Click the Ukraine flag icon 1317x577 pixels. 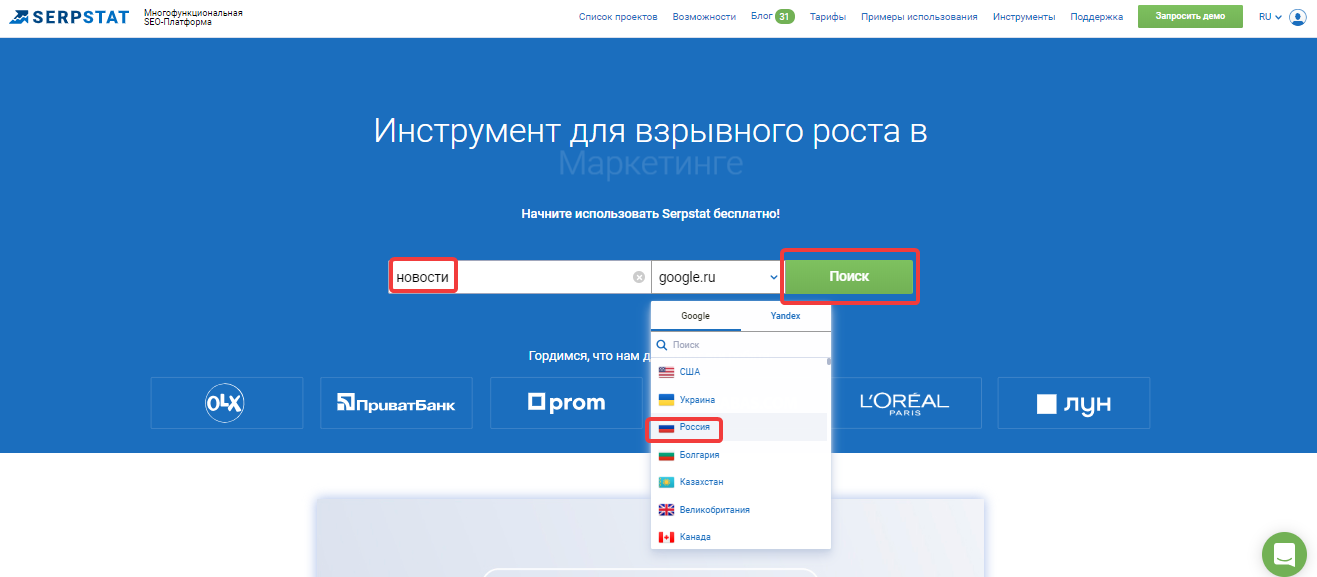(666, 400)
